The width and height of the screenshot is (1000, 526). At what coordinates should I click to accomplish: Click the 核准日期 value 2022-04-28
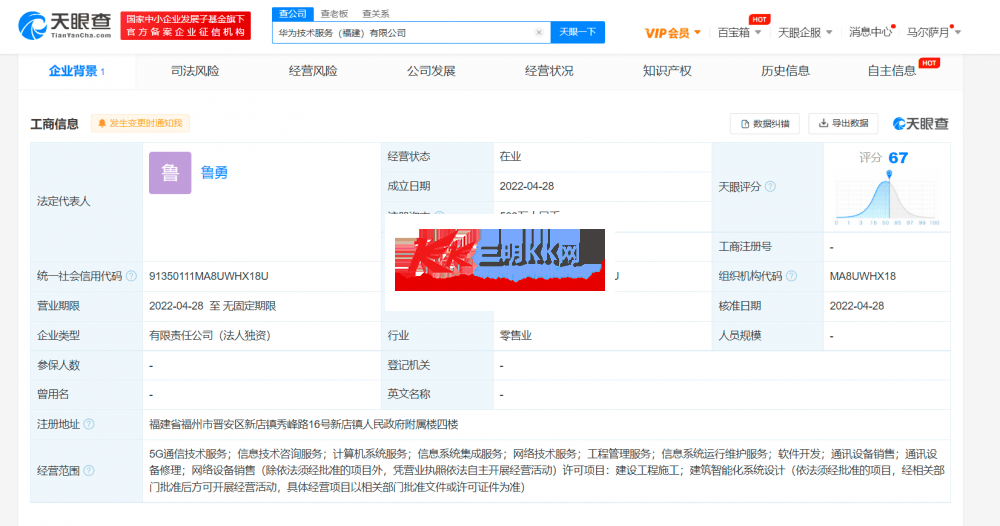[x=857, y=306]
